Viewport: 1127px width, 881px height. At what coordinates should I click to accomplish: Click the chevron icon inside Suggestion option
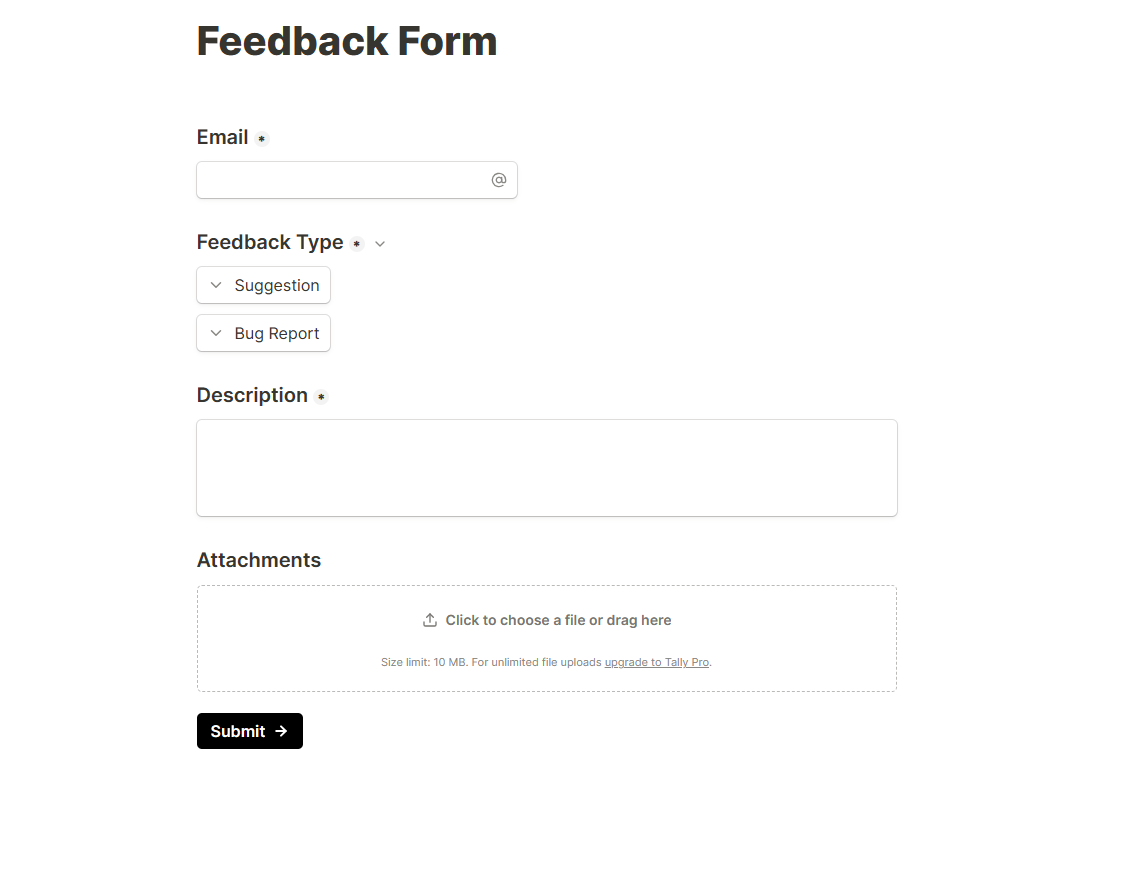point(216,285)
